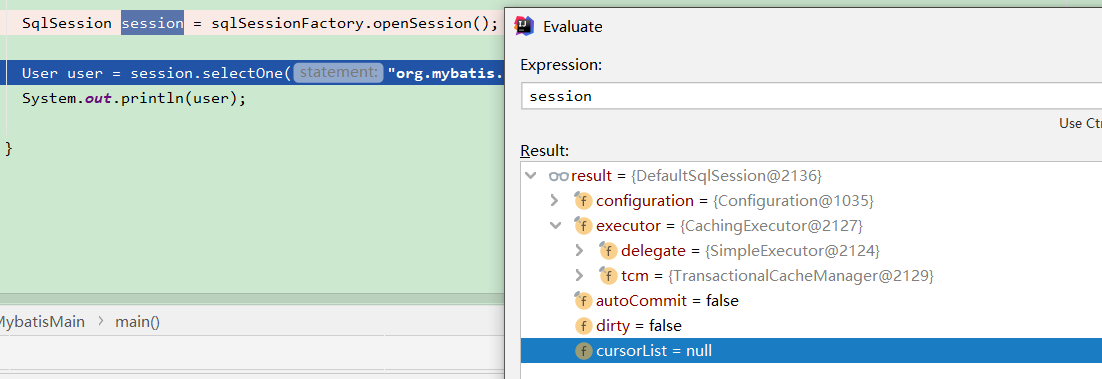Viewport: 1102px width, 379px height.
Task: Click the Evaluate dialog title text
Action: [x=573, y=27]
